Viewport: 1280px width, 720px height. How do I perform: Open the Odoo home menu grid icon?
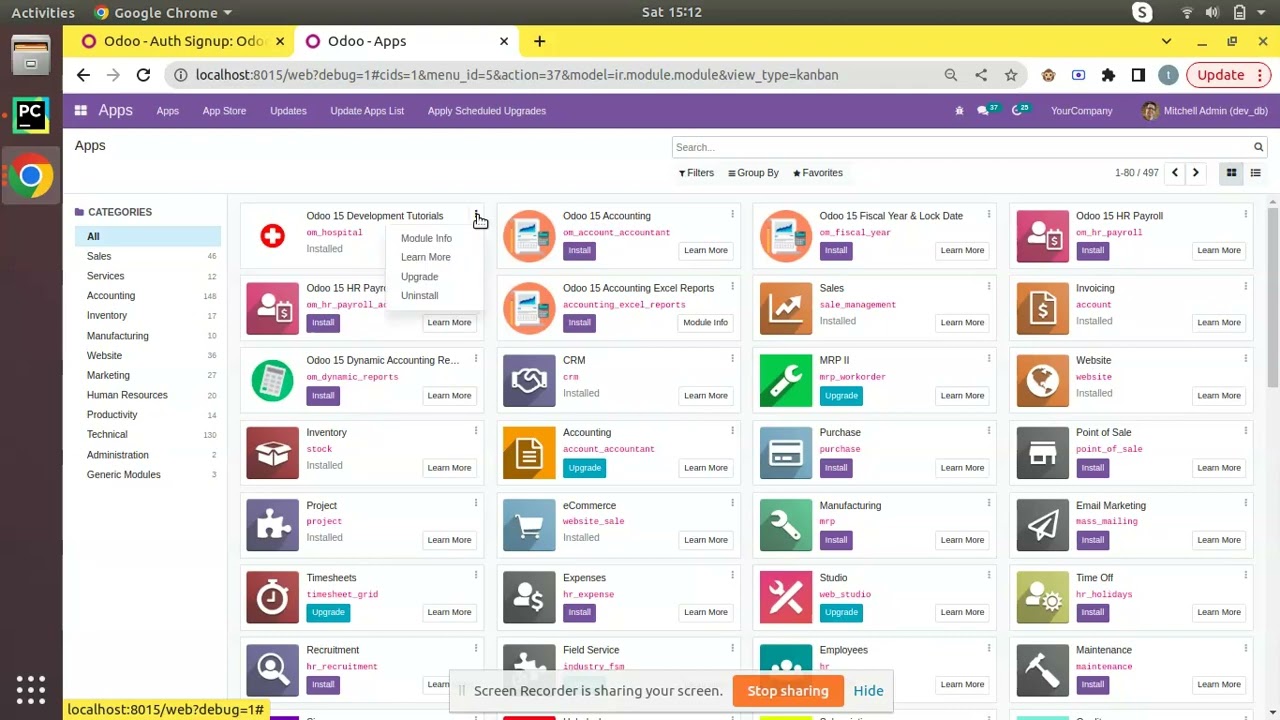[81, 111]
